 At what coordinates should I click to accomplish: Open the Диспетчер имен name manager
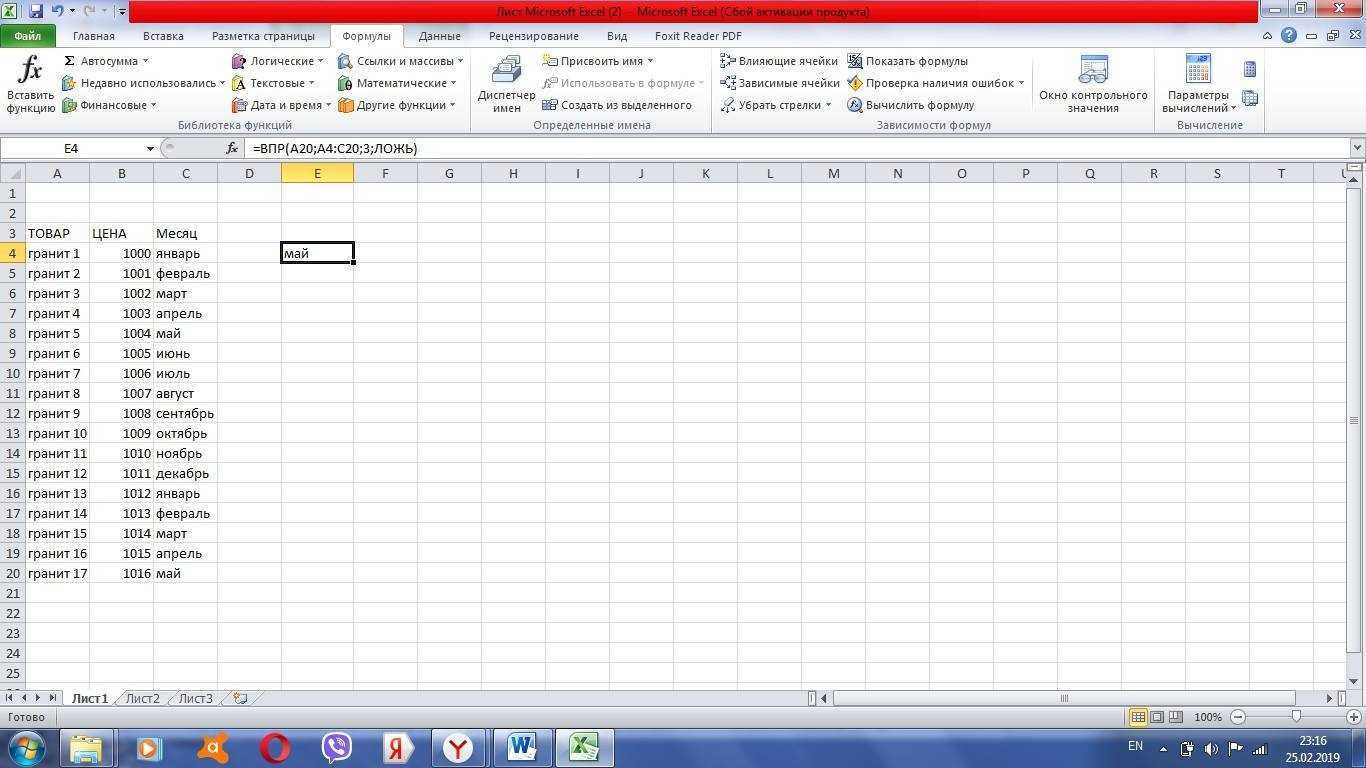506,85
